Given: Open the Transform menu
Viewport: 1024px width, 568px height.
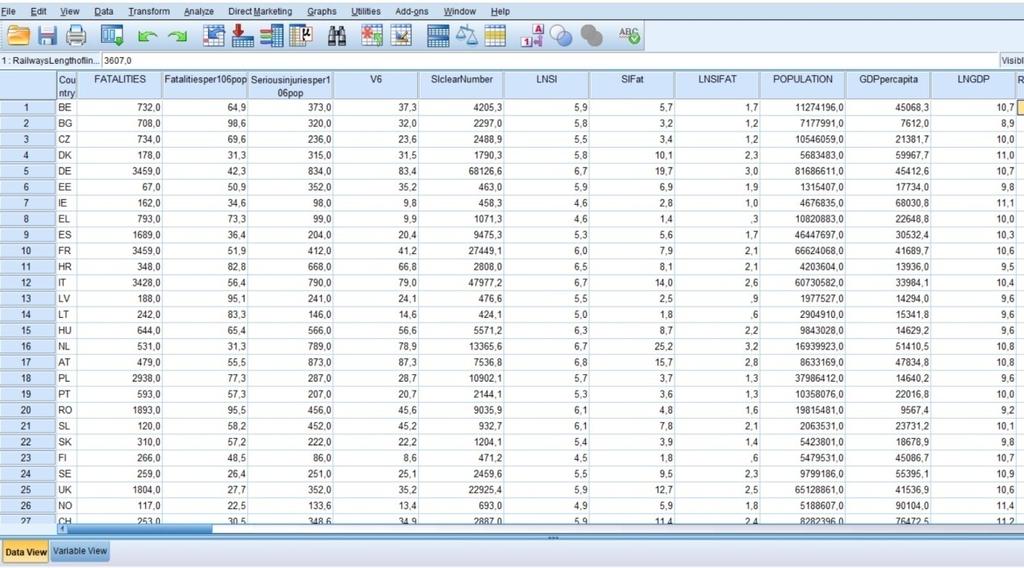Looking at the screenshot, I should pos(149,11).
